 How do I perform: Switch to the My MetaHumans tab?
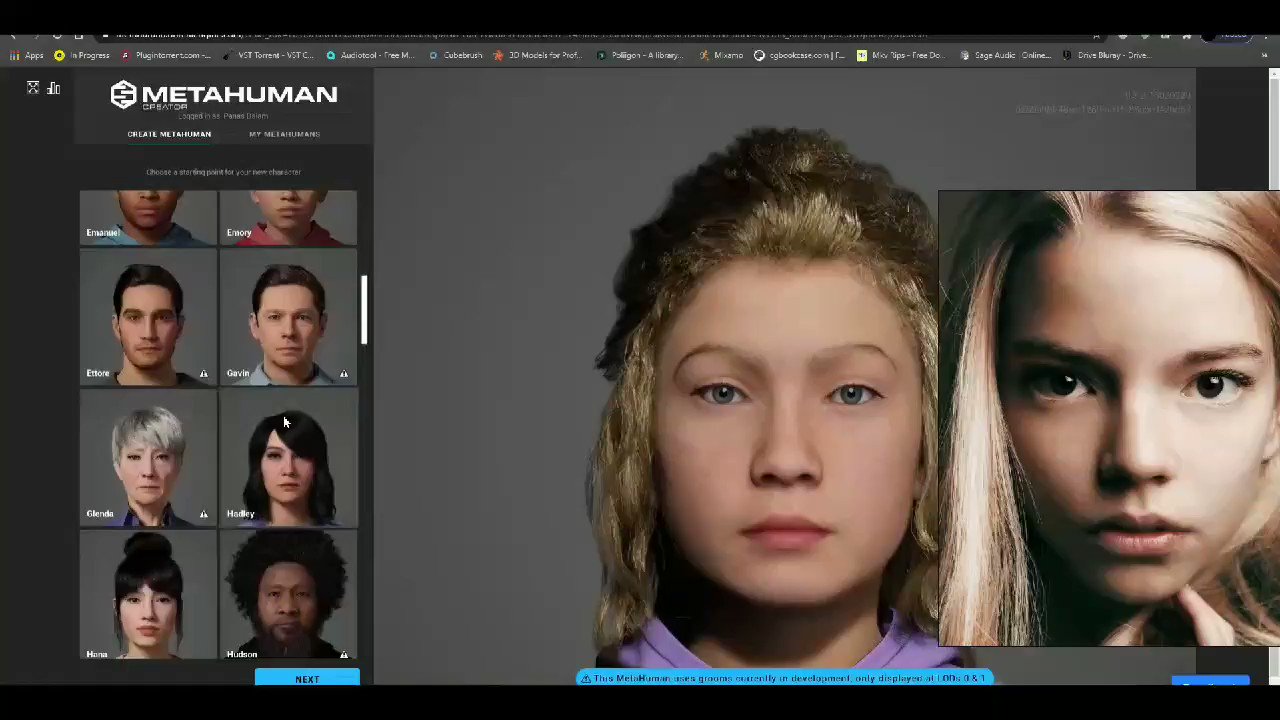coord(284,134)
